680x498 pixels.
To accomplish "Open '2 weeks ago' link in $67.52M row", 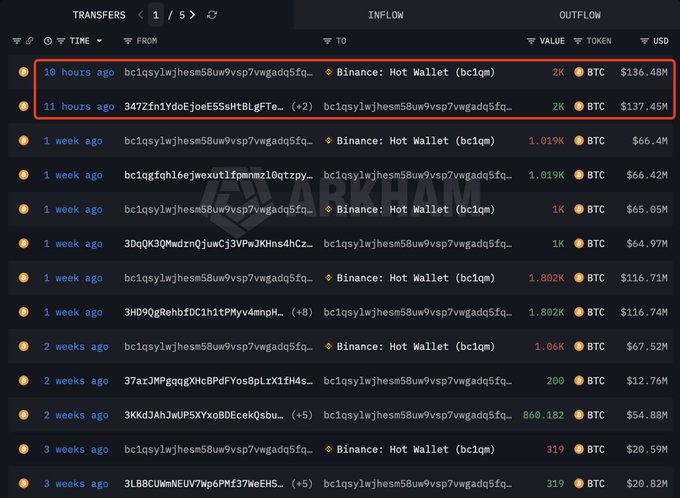I will pyautogui.click(x=76, y=346).
